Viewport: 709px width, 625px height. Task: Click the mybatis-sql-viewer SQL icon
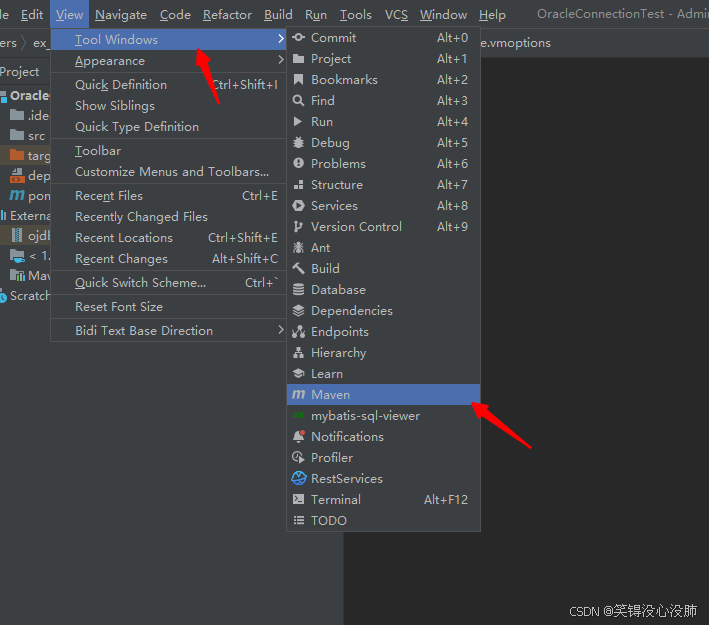[298, 415]
